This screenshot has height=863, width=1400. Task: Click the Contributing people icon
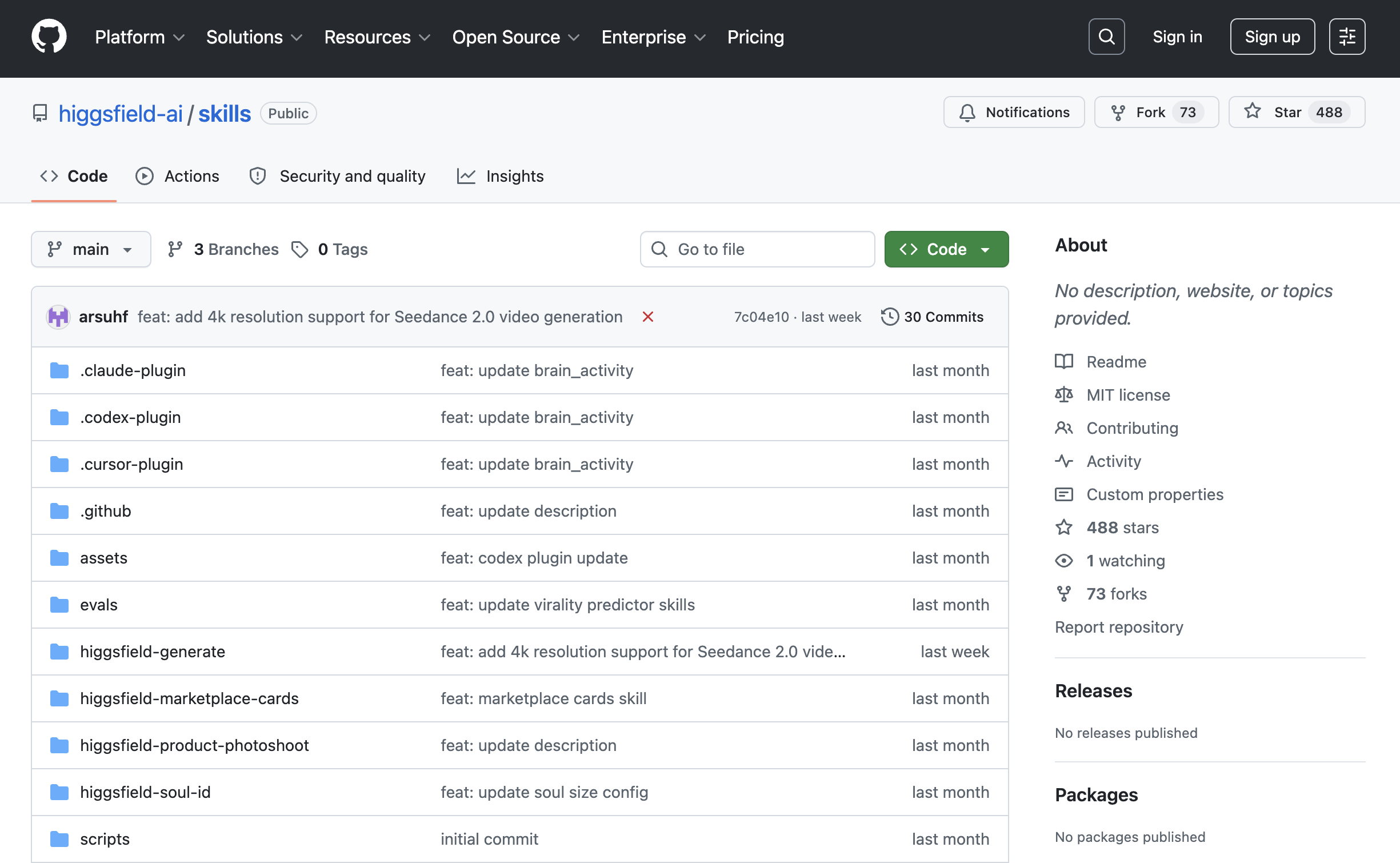[1064, 428]
